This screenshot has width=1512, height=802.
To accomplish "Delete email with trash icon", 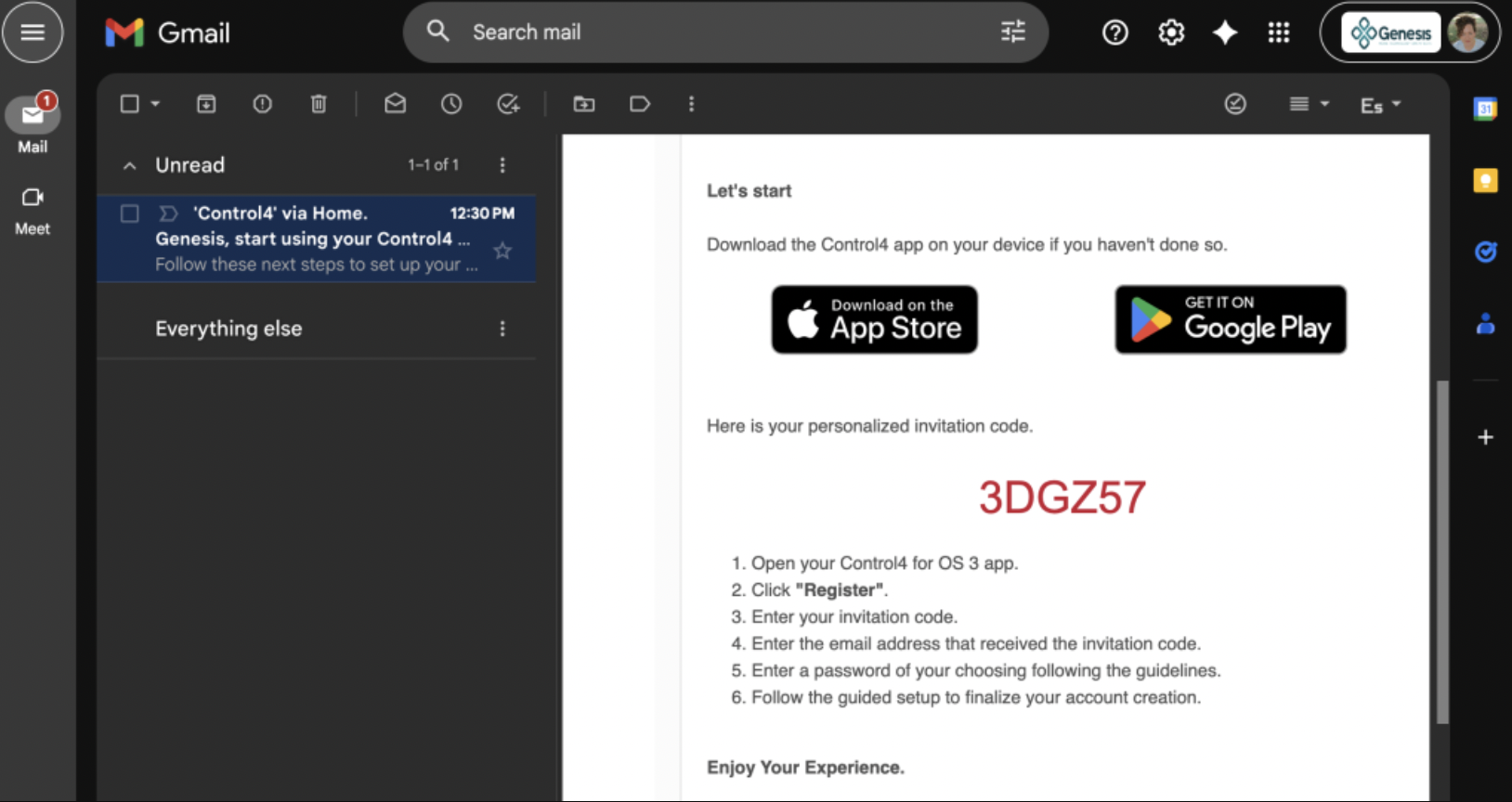I will click(319, 104).
